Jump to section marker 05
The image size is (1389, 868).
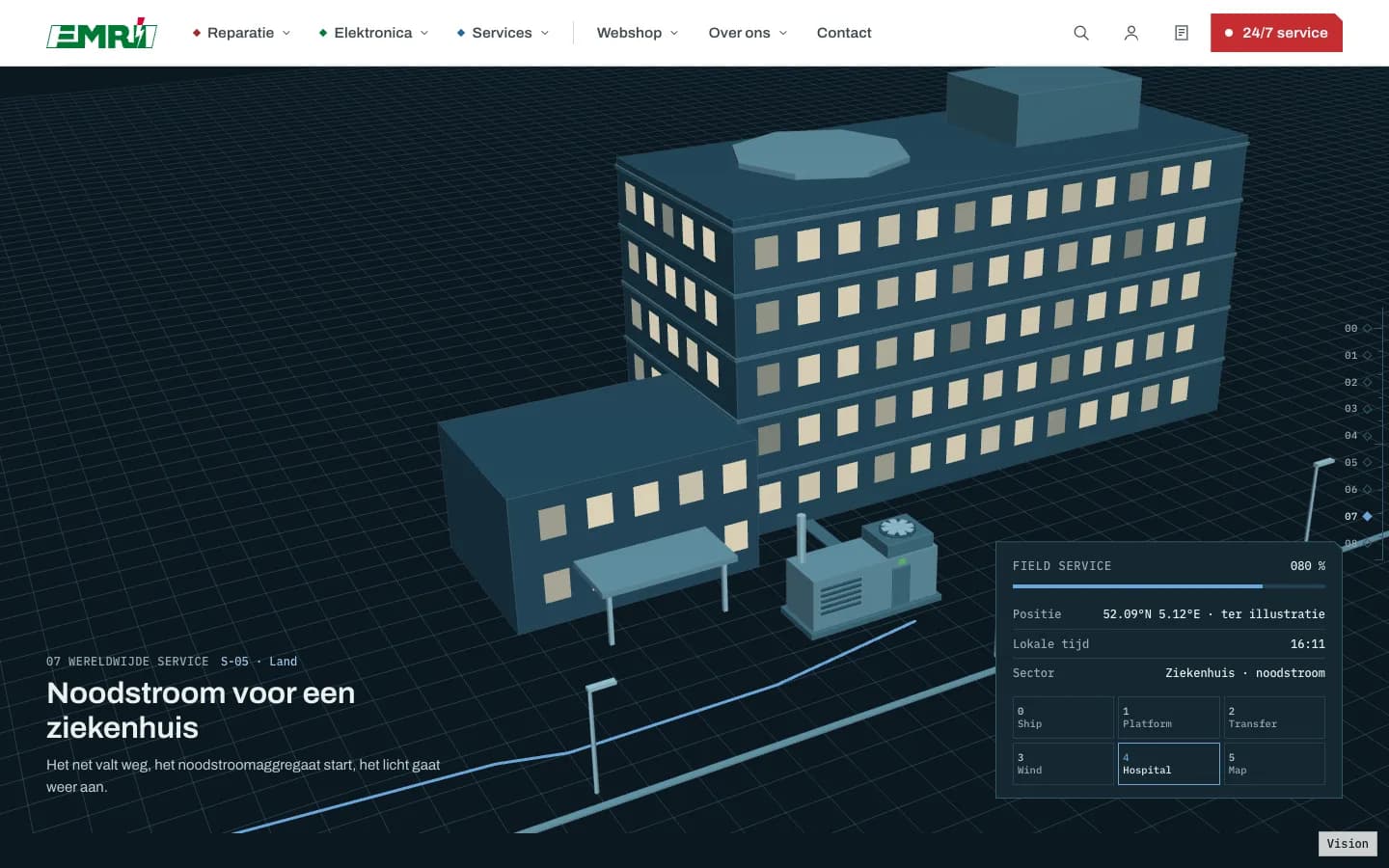click(1358, 463)
